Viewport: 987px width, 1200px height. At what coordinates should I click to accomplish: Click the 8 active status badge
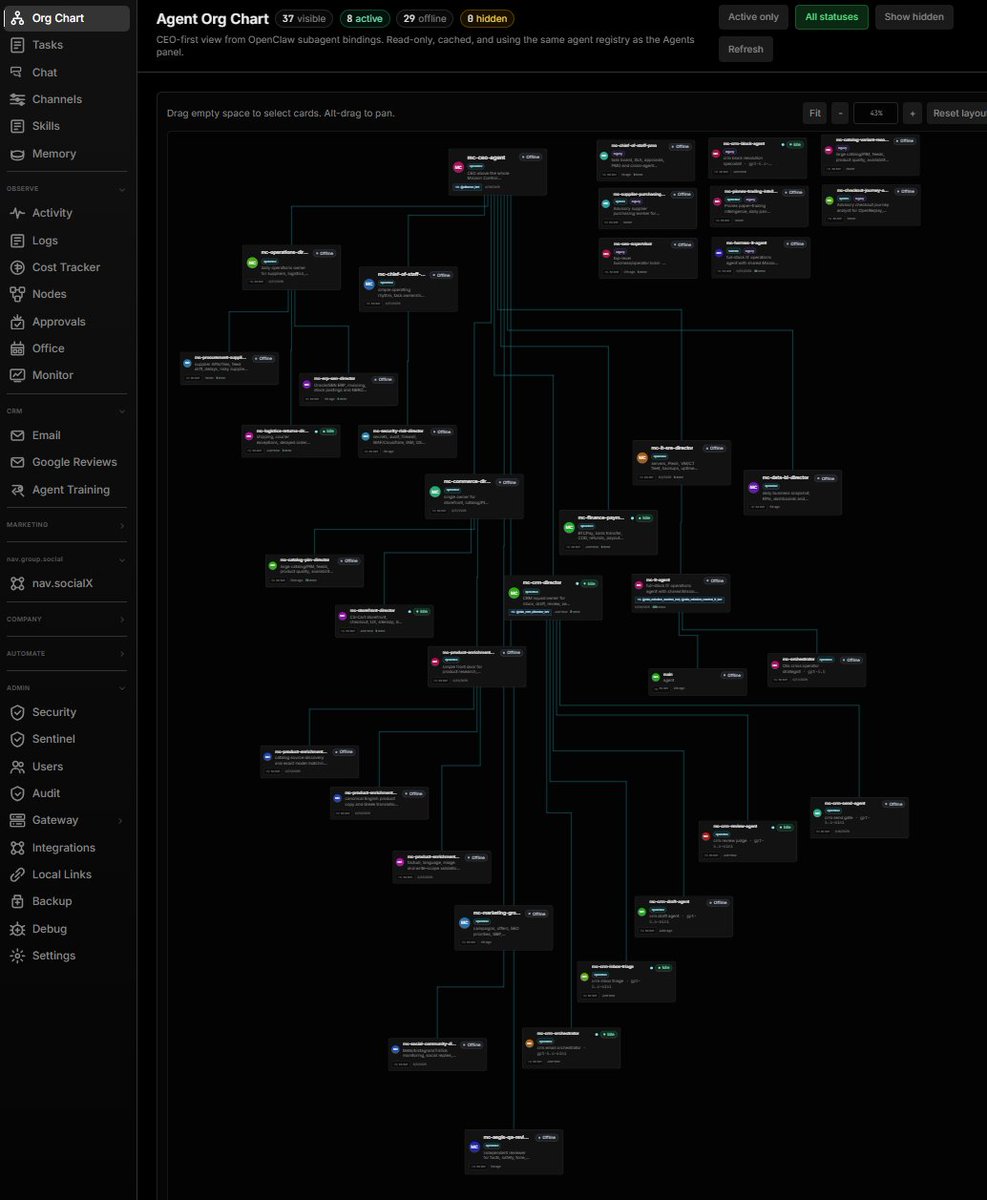[365, 18]
